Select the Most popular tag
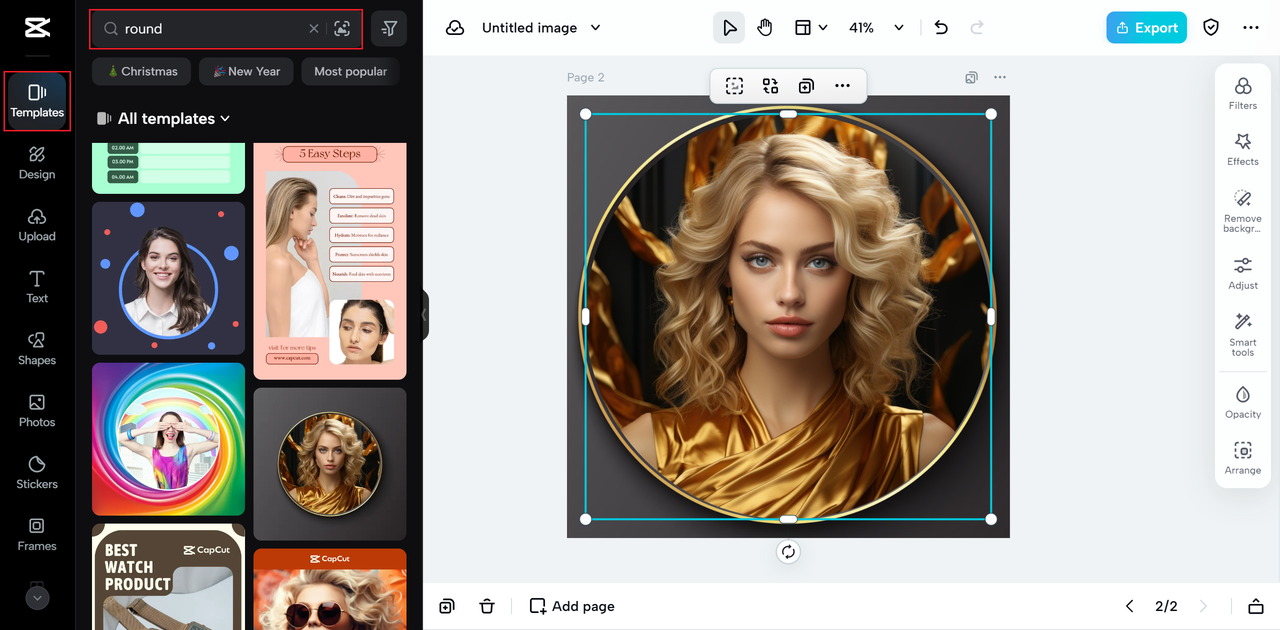 [350, 71]
